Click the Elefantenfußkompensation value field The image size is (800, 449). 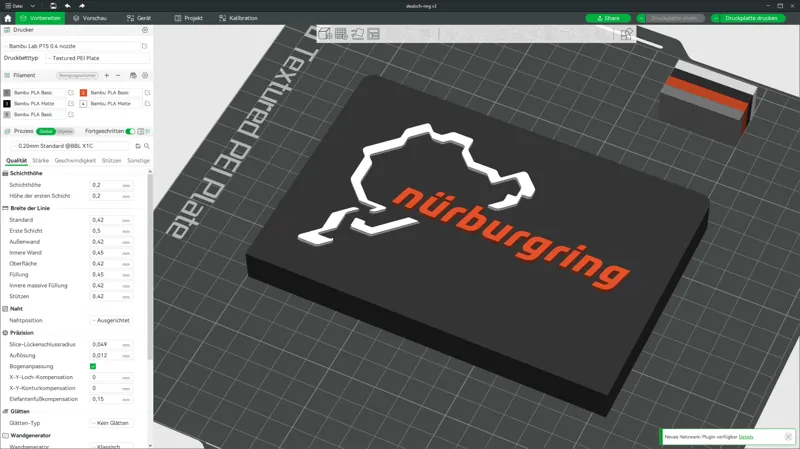tap(111, 399)
